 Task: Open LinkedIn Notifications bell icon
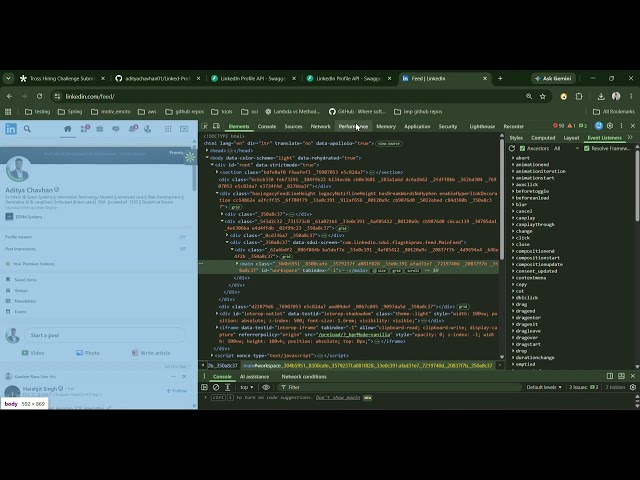(x=133, y=129)
